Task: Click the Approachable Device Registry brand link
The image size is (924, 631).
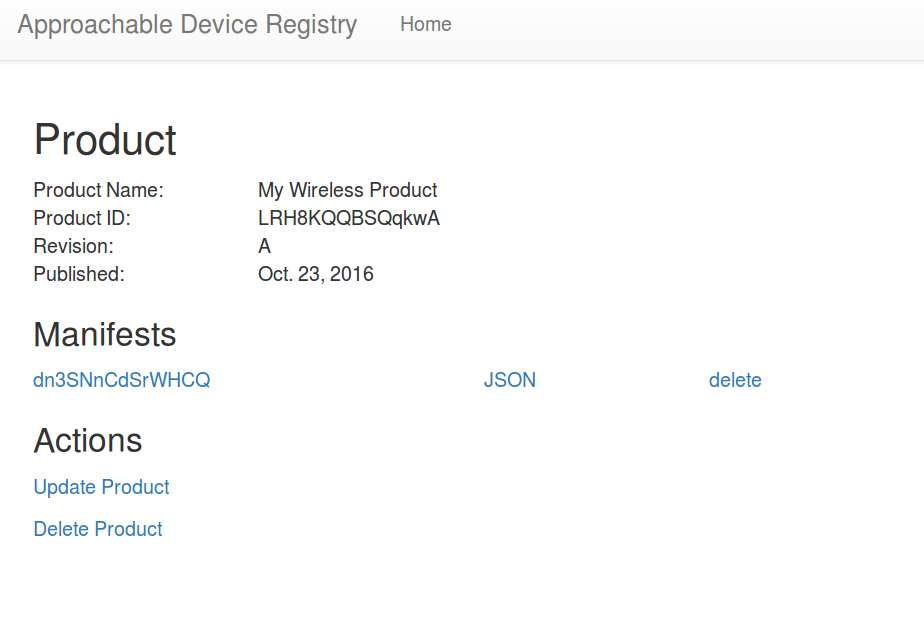Action: (187, 25)
